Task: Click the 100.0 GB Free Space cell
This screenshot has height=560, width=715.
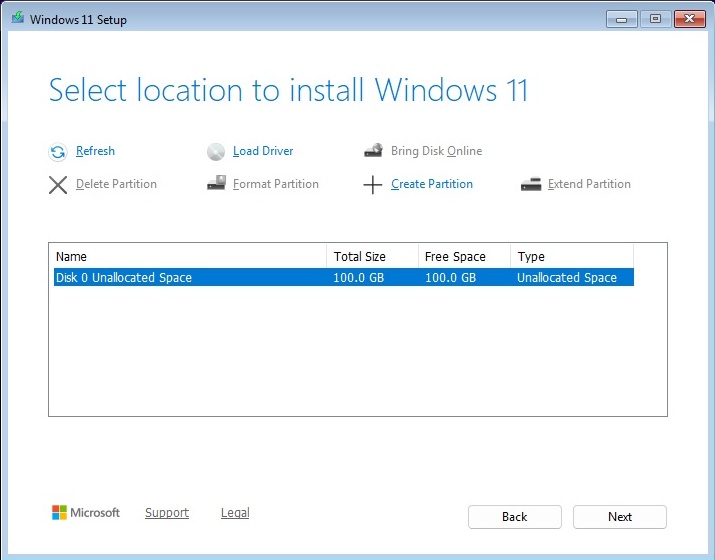Action: pos(451,277)
